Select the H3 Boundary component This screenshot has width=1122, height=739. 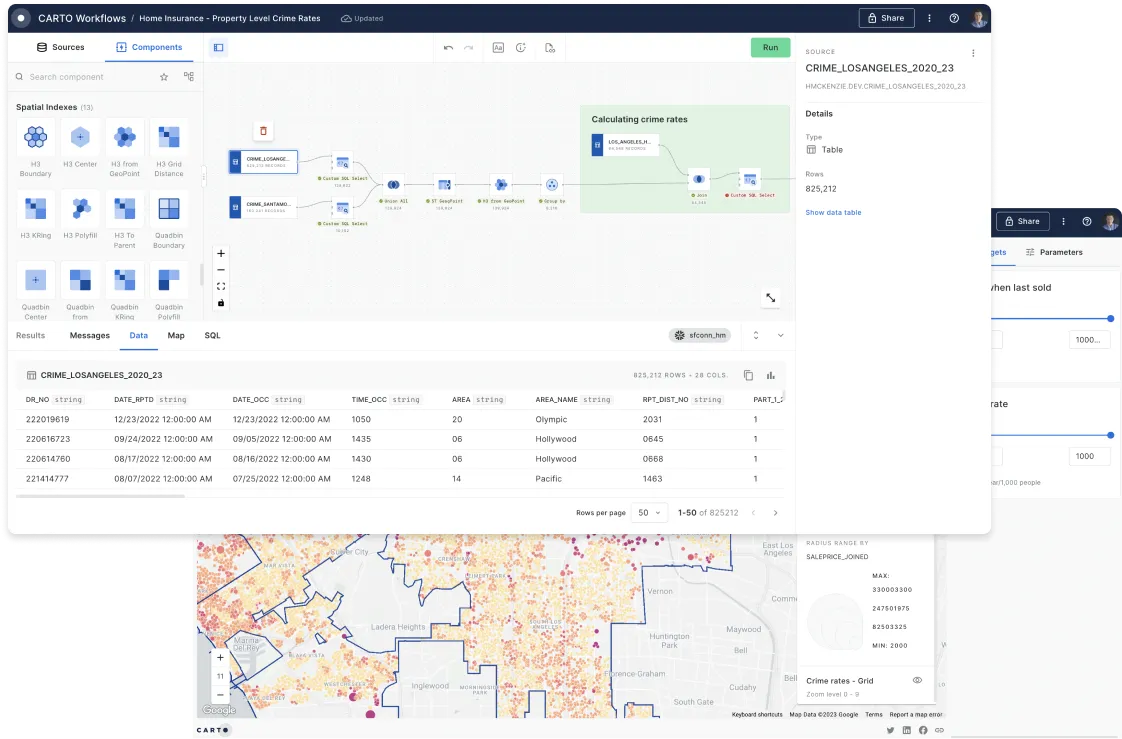click(35, 138)
